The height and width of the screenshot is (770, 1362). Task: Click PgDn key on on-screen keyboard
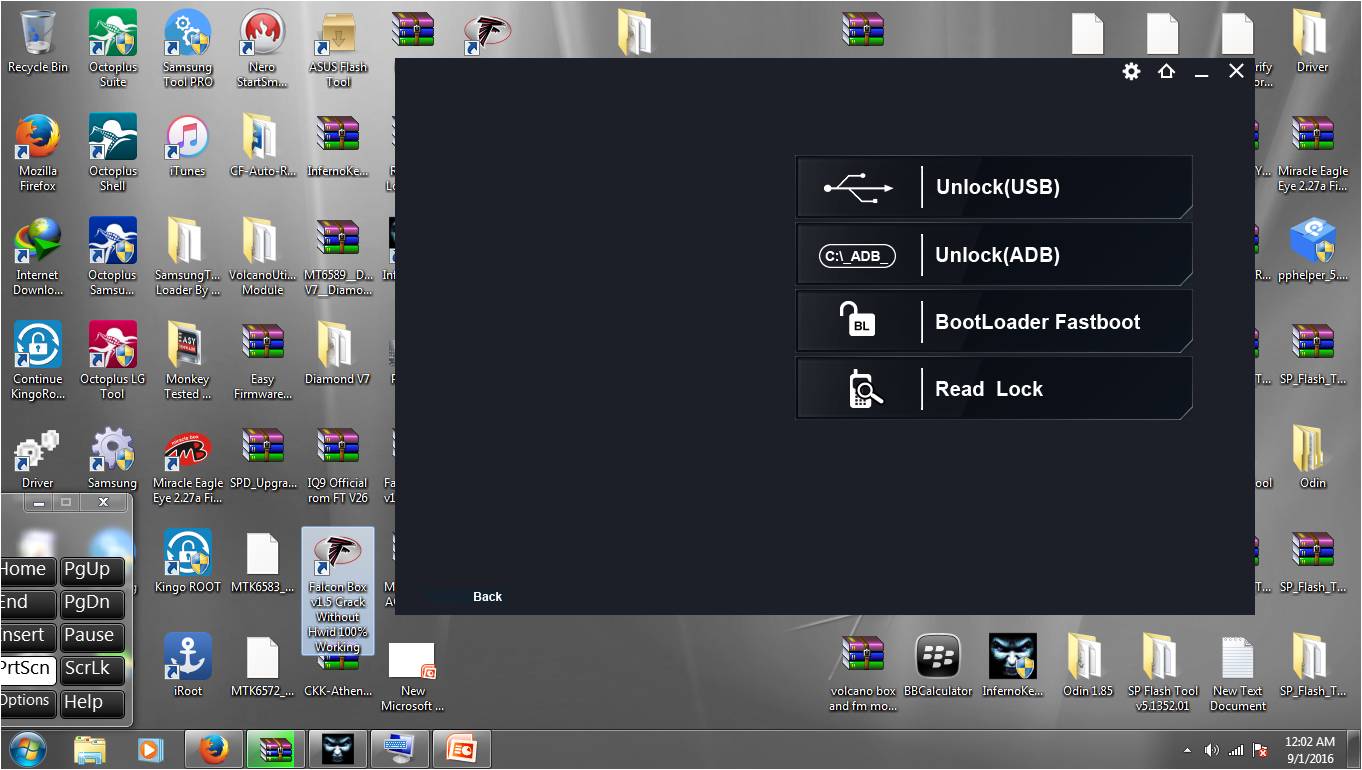pyautogui.click(x=91, y=603)
